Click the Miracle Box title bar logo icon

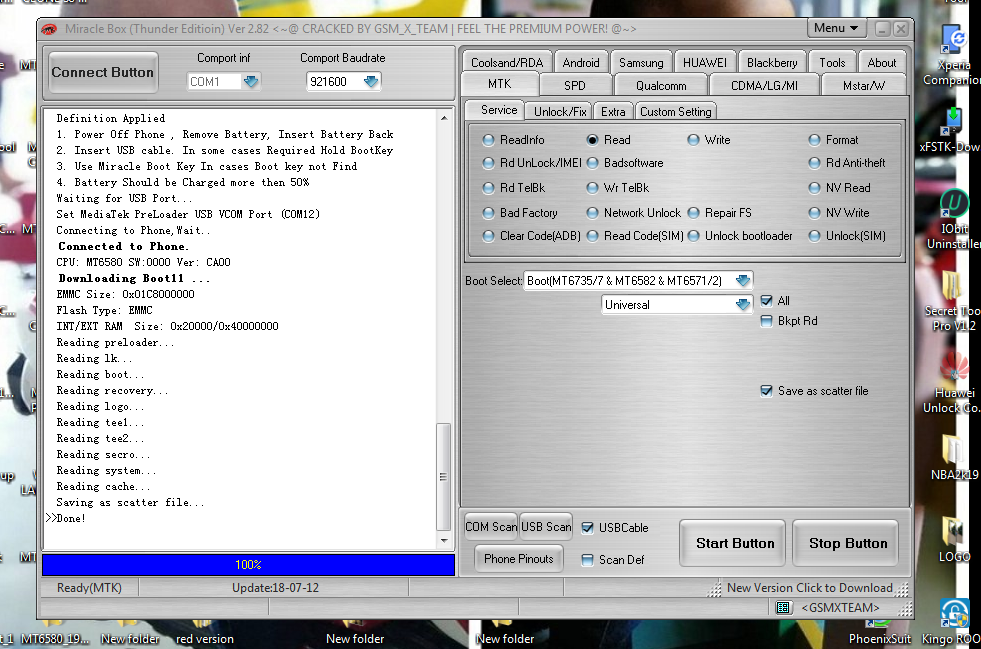tap(49, 29)
